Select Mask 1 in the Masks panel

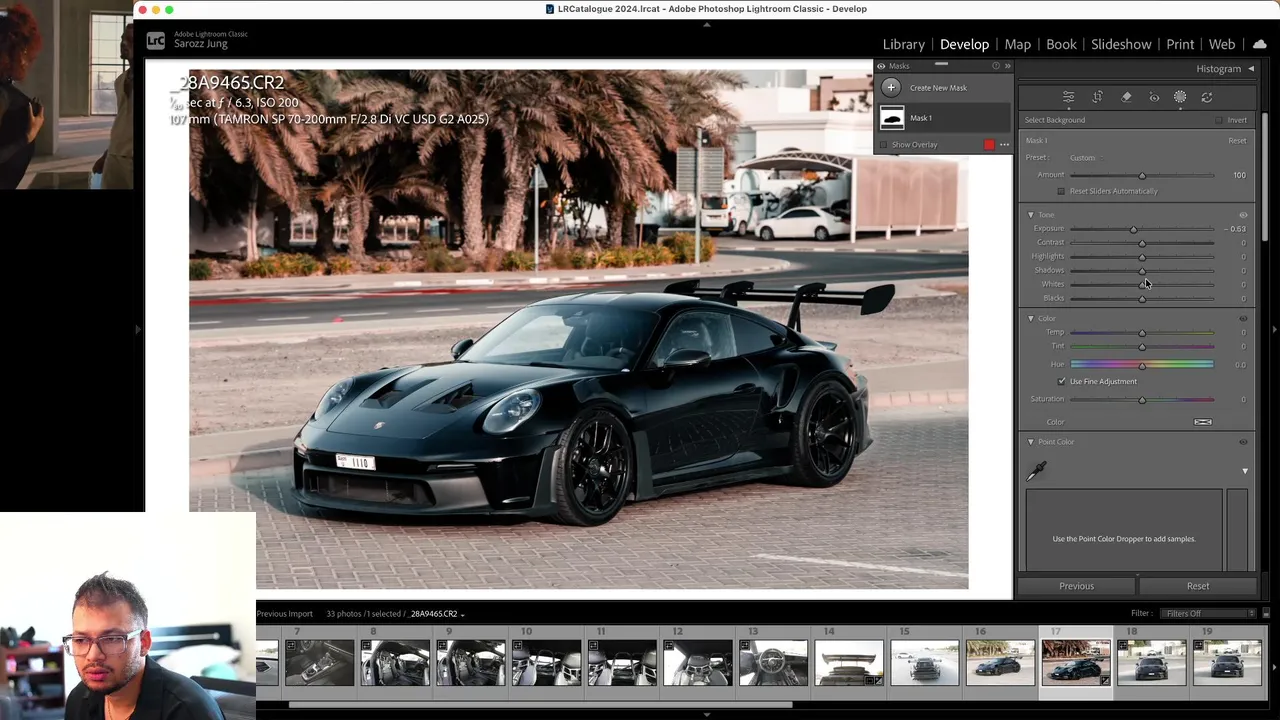click(x=944, y=118)
